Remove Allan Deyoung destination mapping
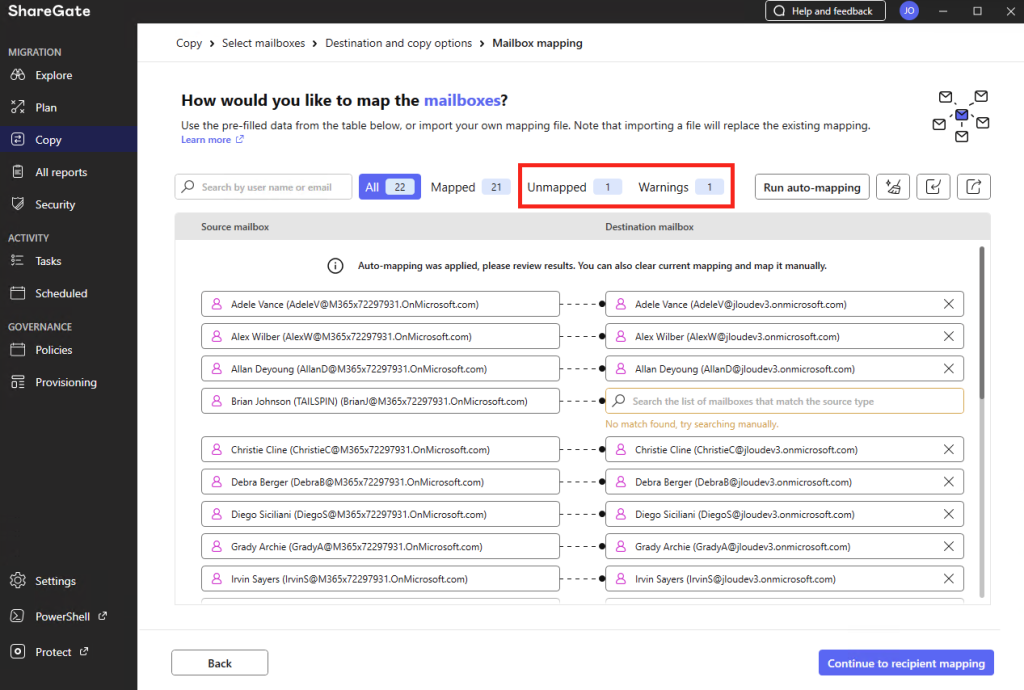 point(948,369)
